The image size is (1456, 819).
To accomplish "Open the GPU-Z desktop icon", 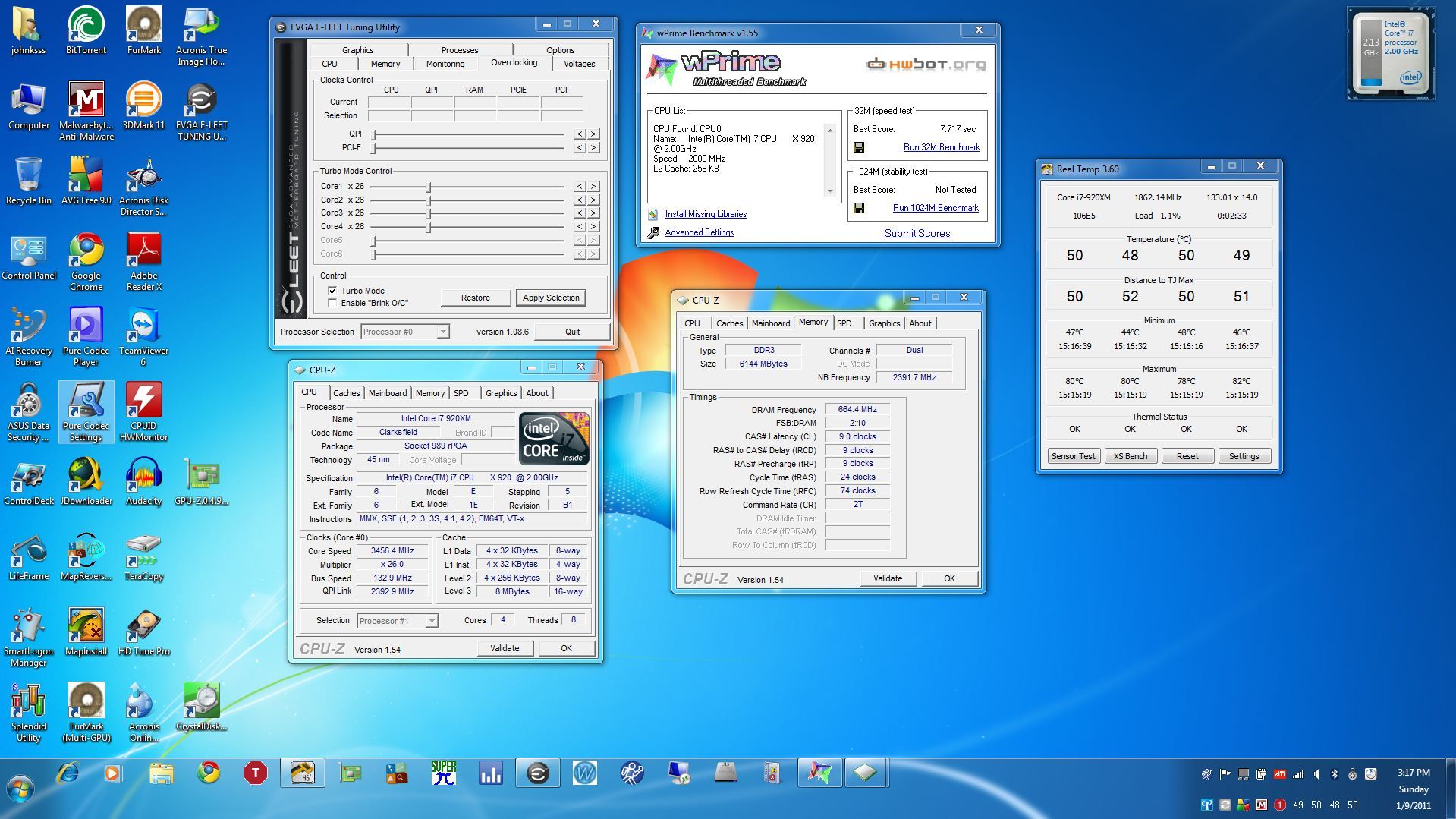I will click(201, 481).
